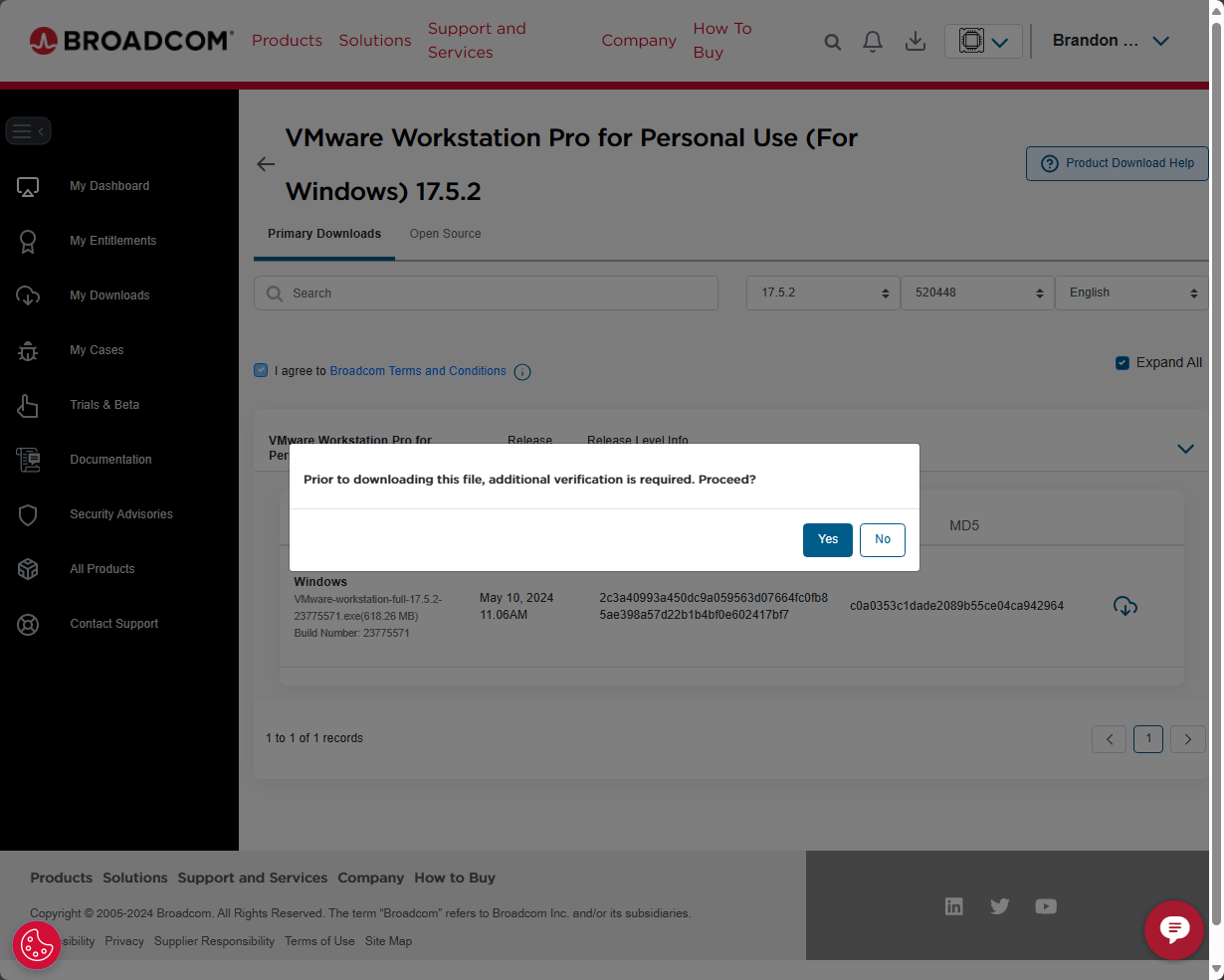Open notifications bell icon
The height and width of the screenshot is (980, 1224).
coord(873,41)
